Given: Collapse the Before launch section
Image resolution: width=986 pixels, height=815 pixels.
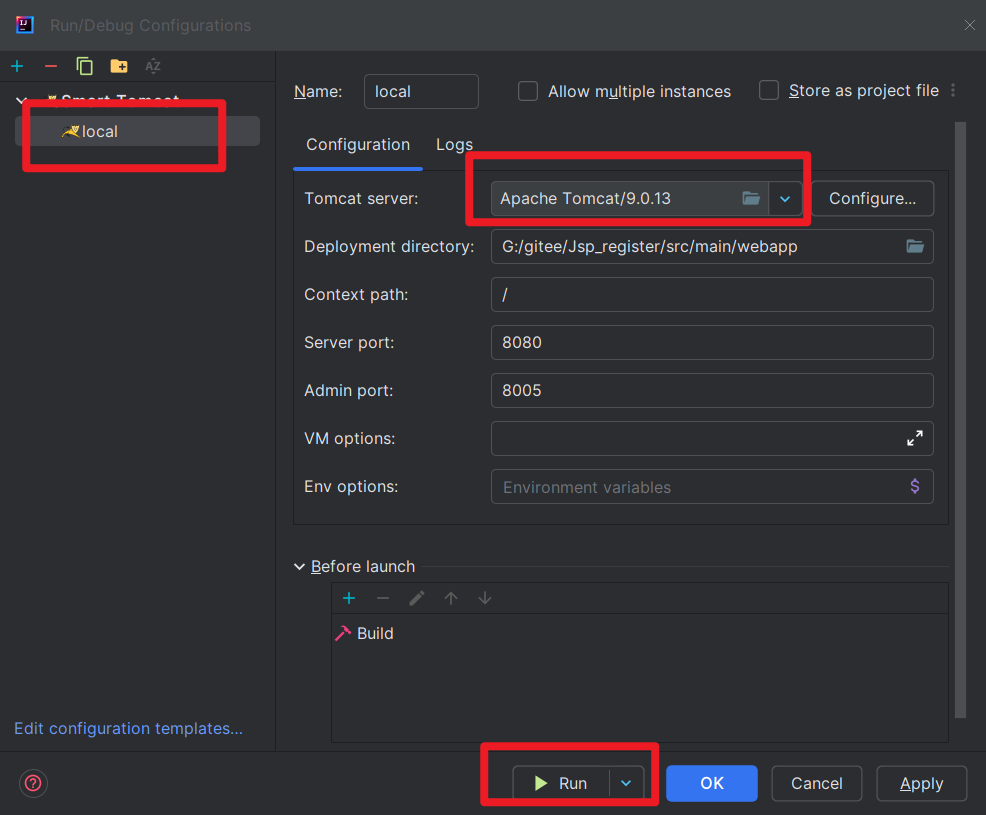Looking at the screenshot, I should [x=299, y=567].
